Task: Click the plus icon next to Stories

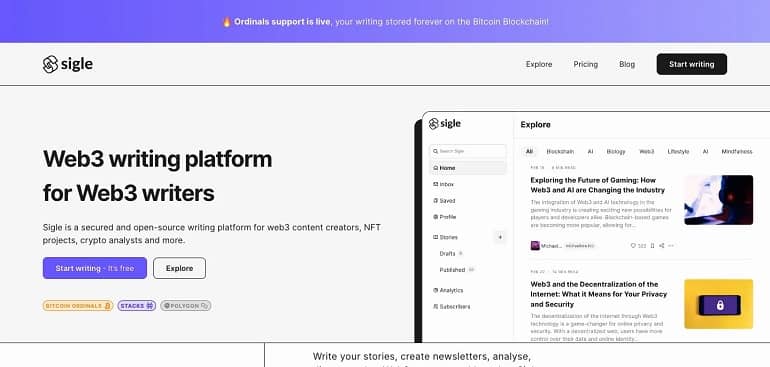Action: 500,237
